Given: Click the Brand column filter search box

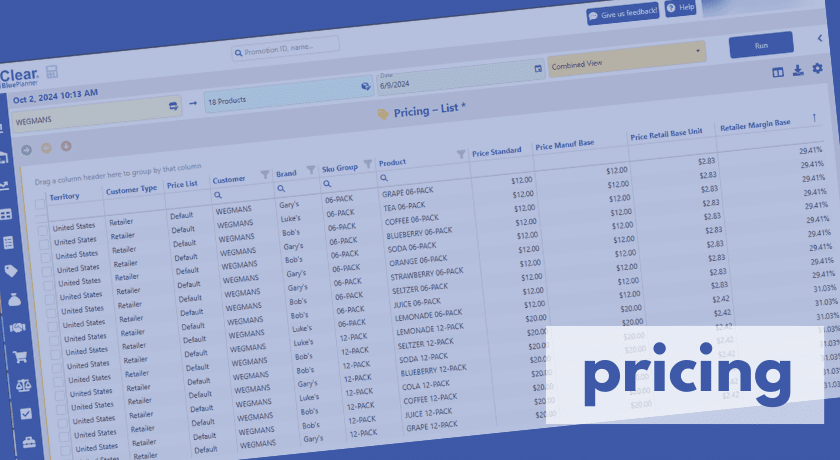Looking at the screenshot, I should click(x=297, y=186).
